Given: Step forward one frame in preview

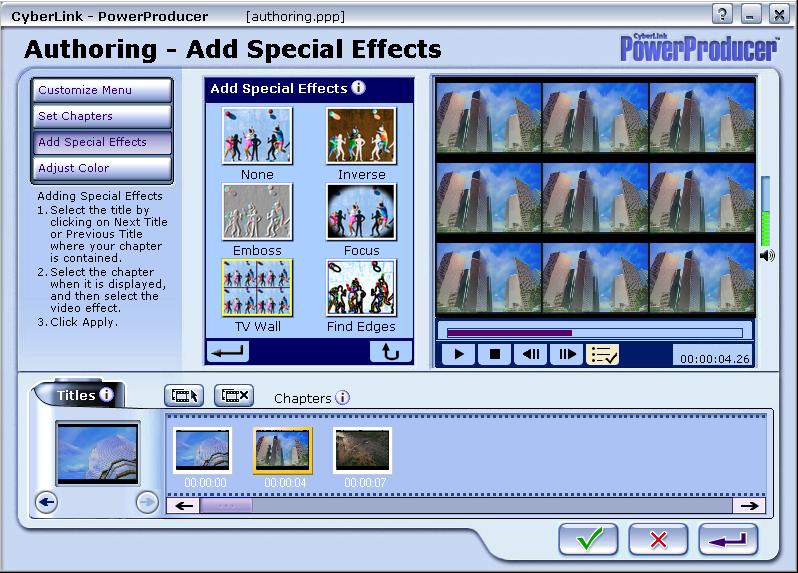Looking at the screenshot, I should coord(566,354).
